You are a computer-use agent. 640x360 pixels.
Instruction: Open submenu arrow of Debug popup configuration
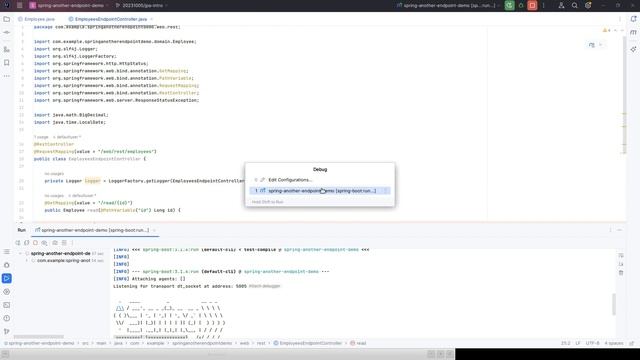(x=385, y=191)
